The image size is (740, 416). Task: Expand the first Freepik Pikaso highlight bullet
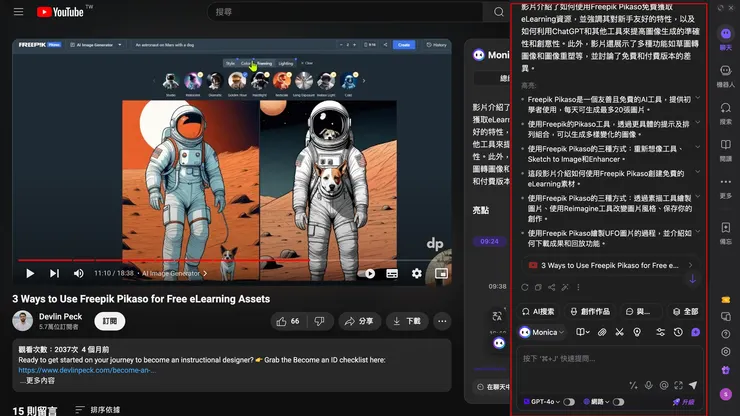698,100
